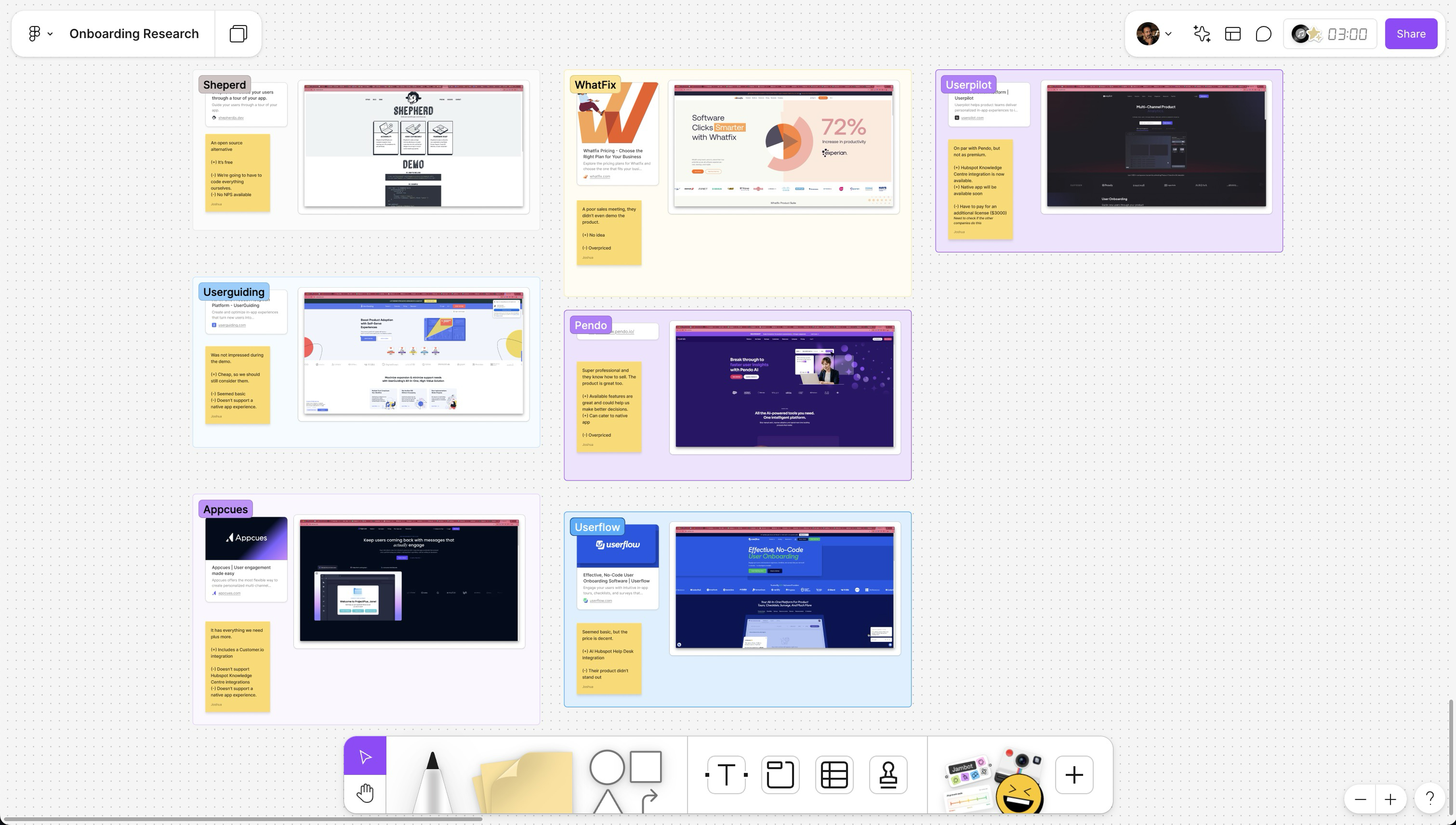The width and height of the screenshot is (1456, 825).
Task: Select the Appcues logo link card
Action: [246, 559]
